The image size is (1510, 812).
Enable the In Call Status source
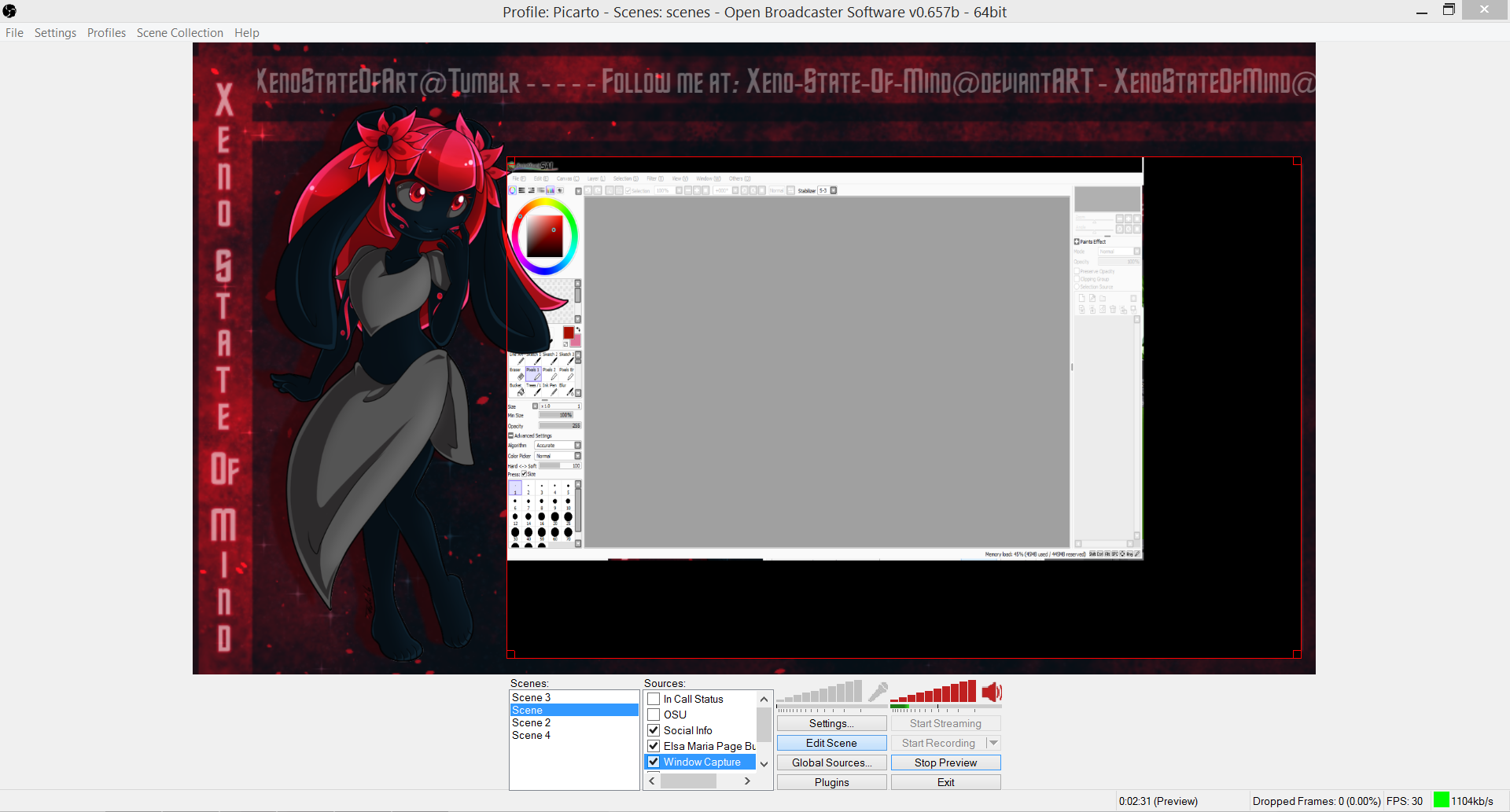654,699
